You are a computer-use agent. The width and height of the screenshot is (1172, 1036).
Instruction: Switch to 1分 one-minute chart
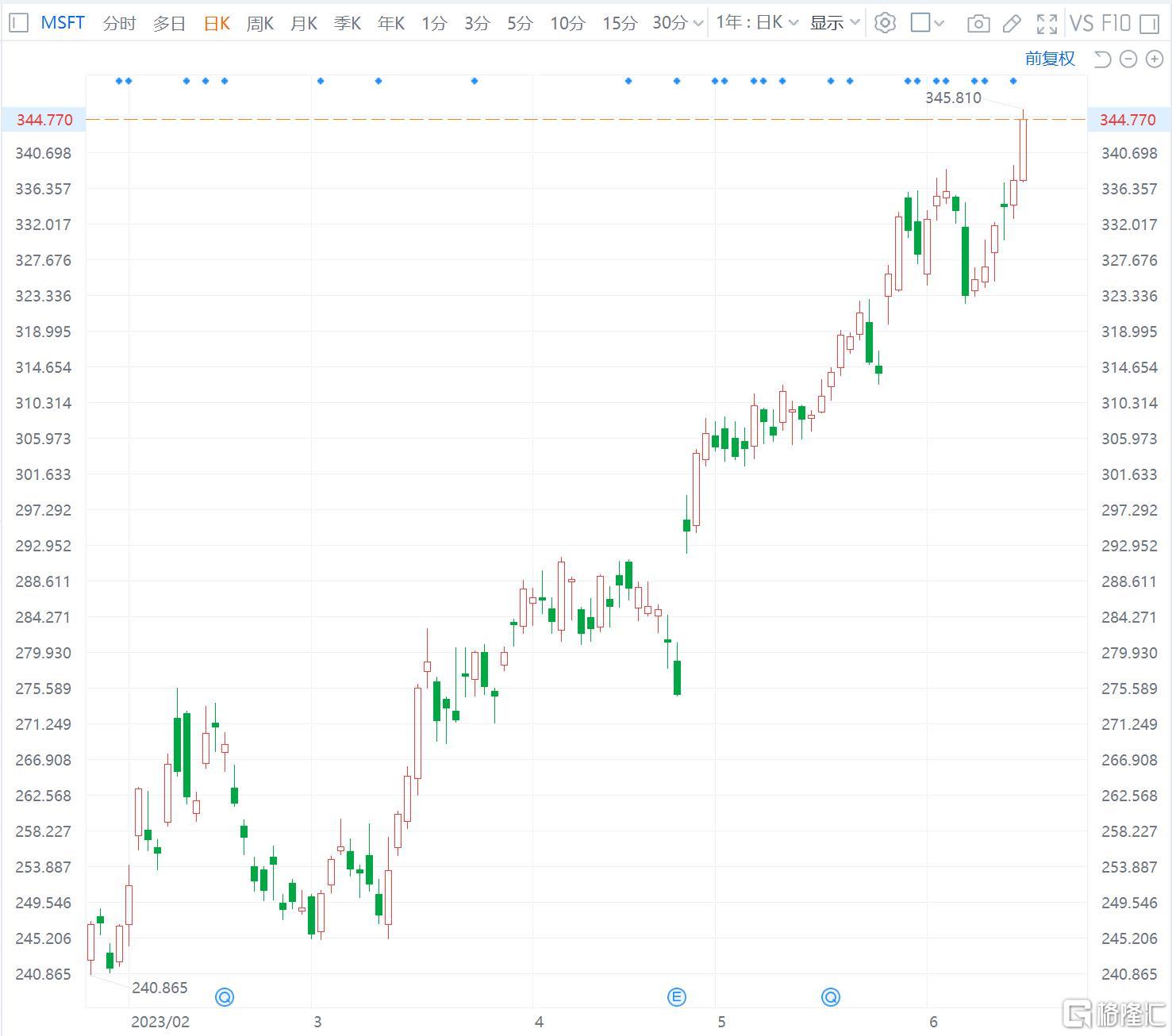434,24
